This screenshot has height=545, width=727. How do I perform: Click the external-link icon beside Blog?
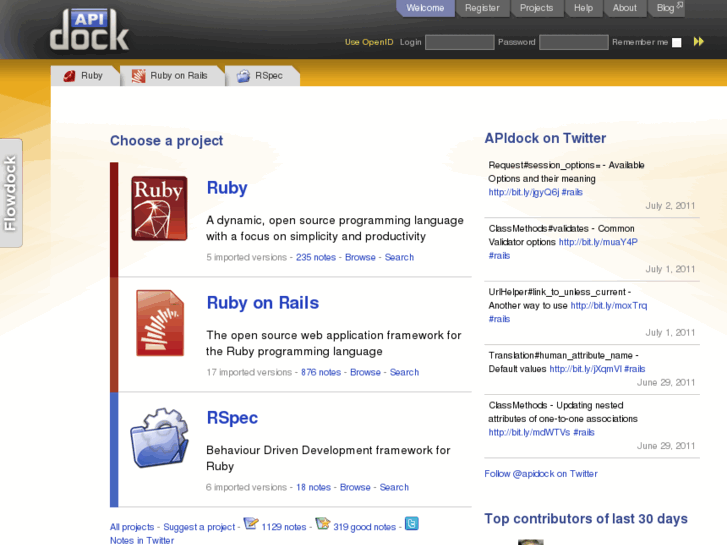pos(680,5)
